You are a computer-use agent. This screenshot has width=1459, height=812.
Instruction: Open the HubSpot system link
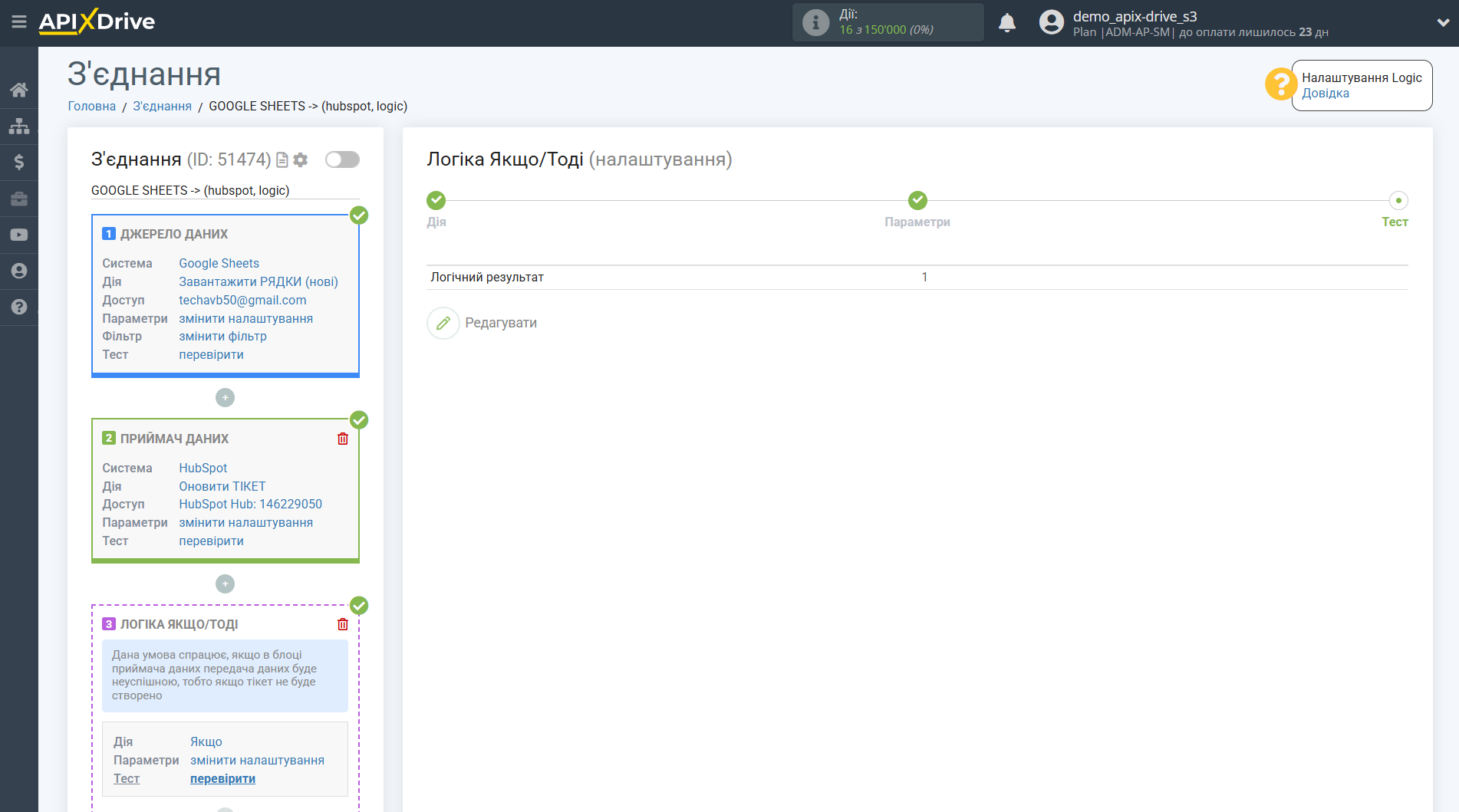(x=203, y=468)
